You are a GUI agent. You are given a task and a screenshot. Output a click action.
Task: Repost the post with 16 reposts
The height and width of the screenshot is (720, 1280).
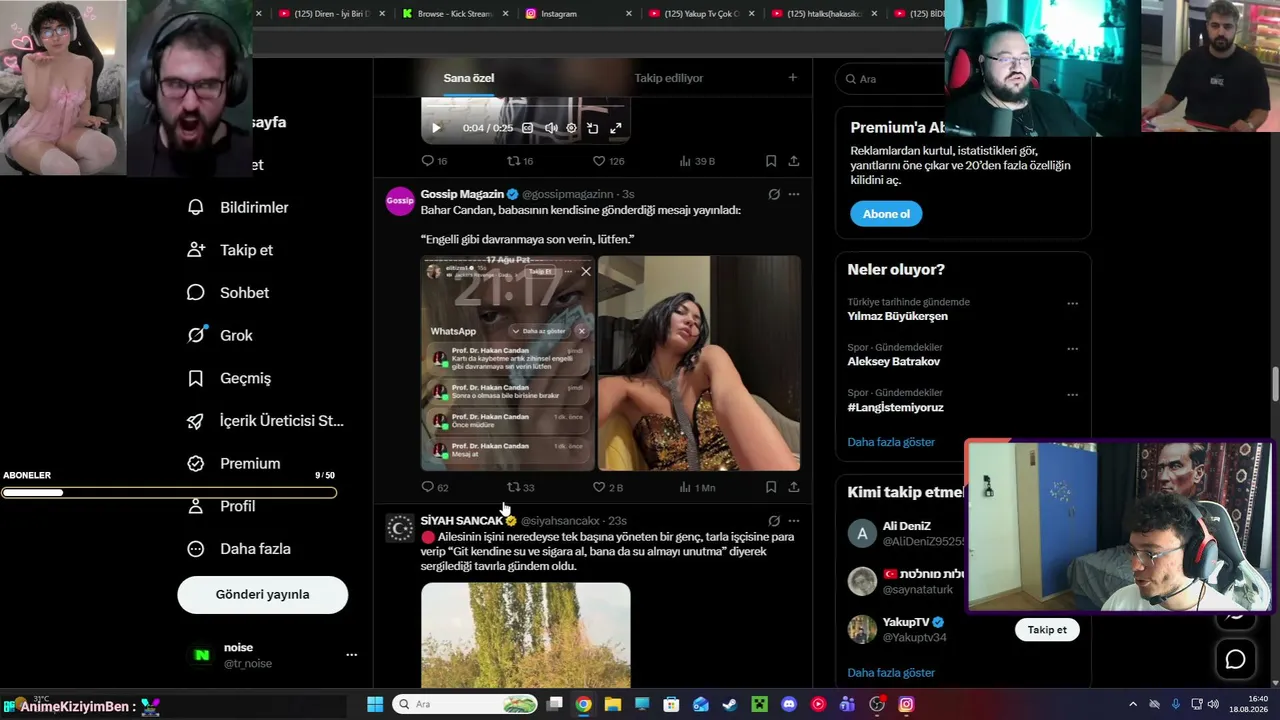click(520, 161)
